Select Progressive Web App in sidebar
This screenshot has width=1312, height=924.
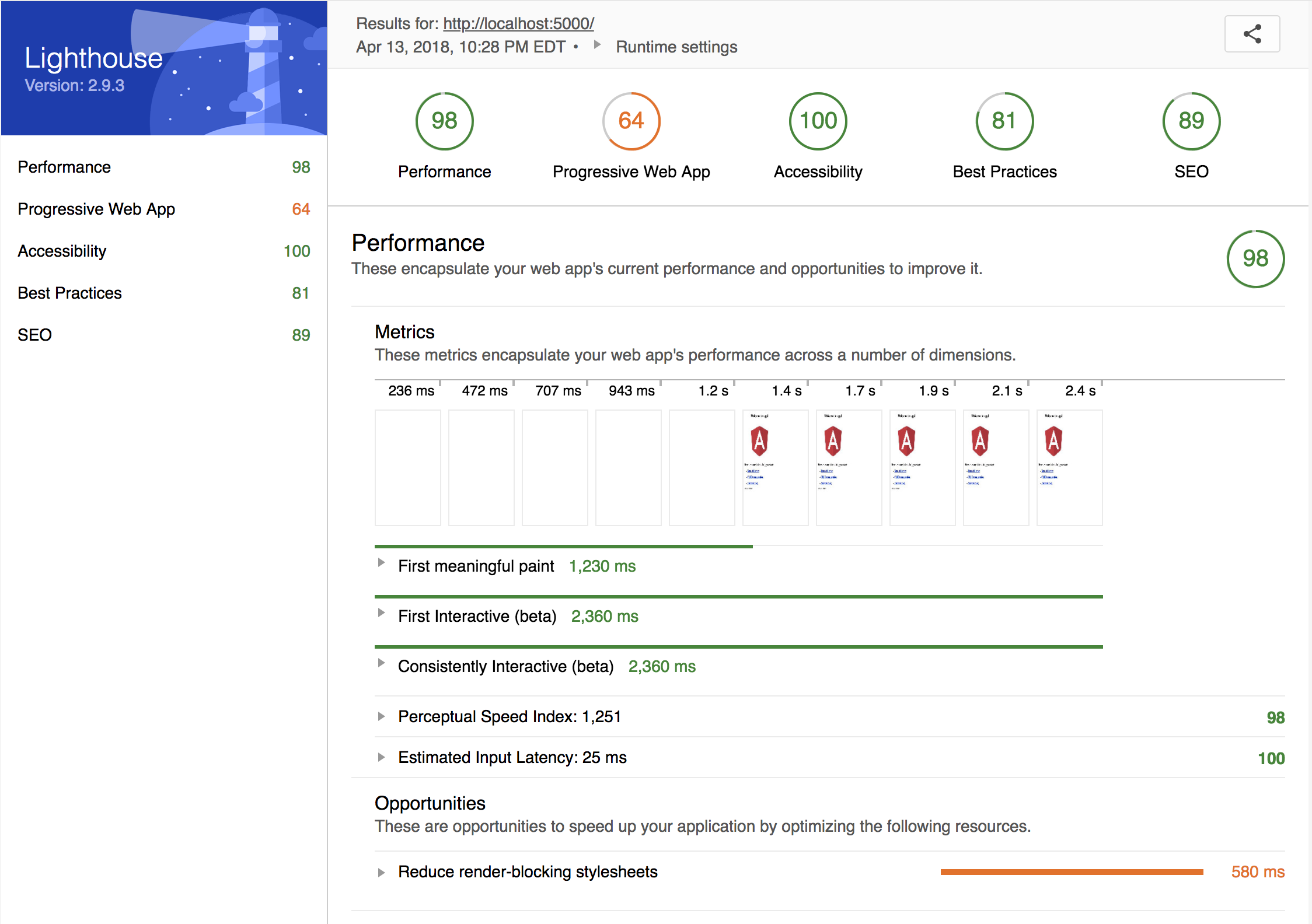[x=96, y=209]
